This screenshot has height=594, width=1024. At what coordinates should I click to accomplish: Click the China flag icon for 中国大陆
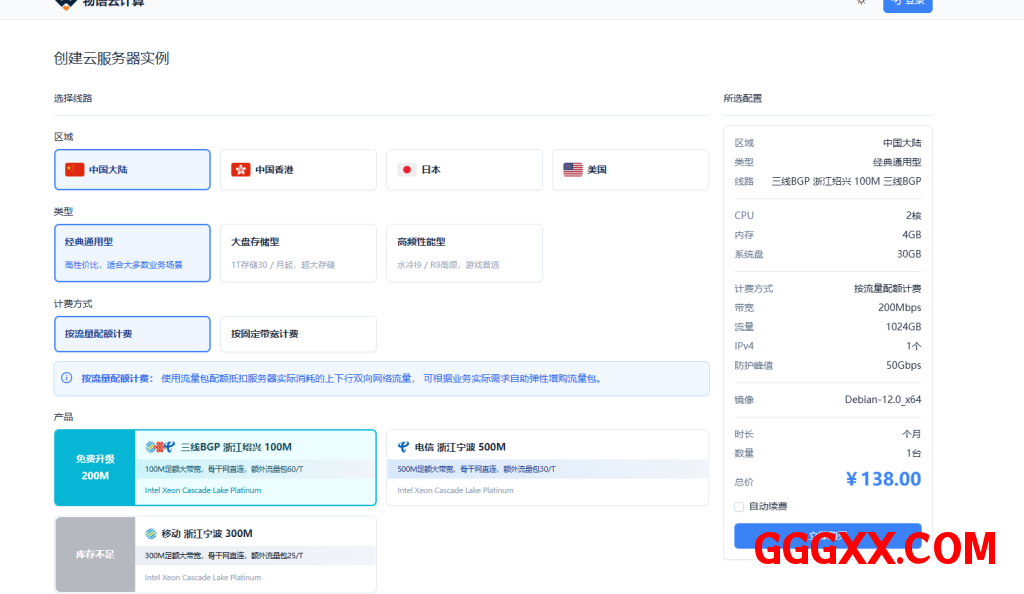(75, 170)
